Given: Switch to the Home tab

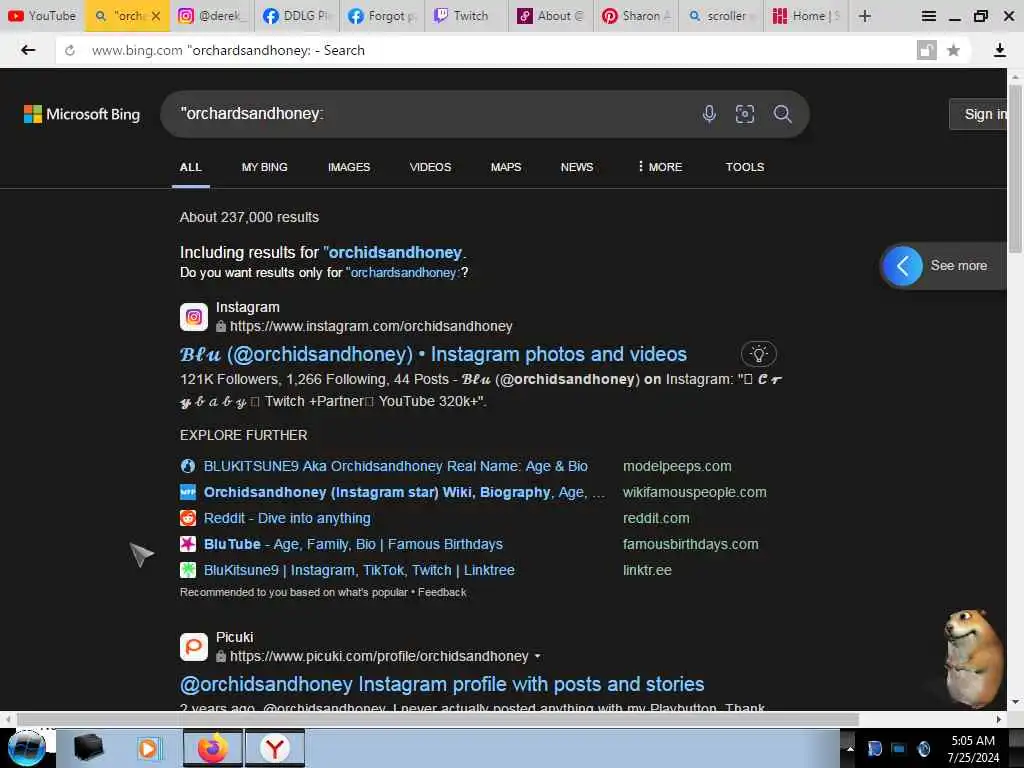Looking at the screenshot, I should pos(805,16).
